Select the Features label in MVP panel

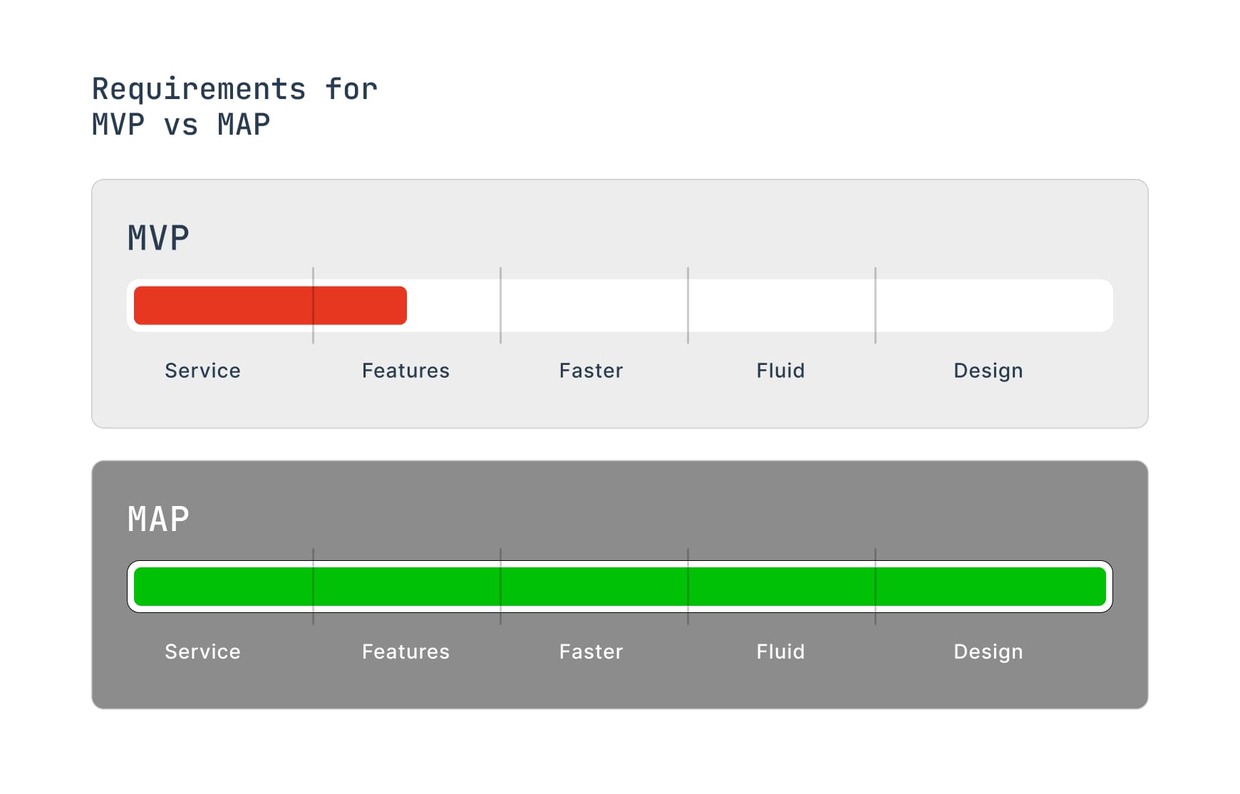click(x=406, y=371)
